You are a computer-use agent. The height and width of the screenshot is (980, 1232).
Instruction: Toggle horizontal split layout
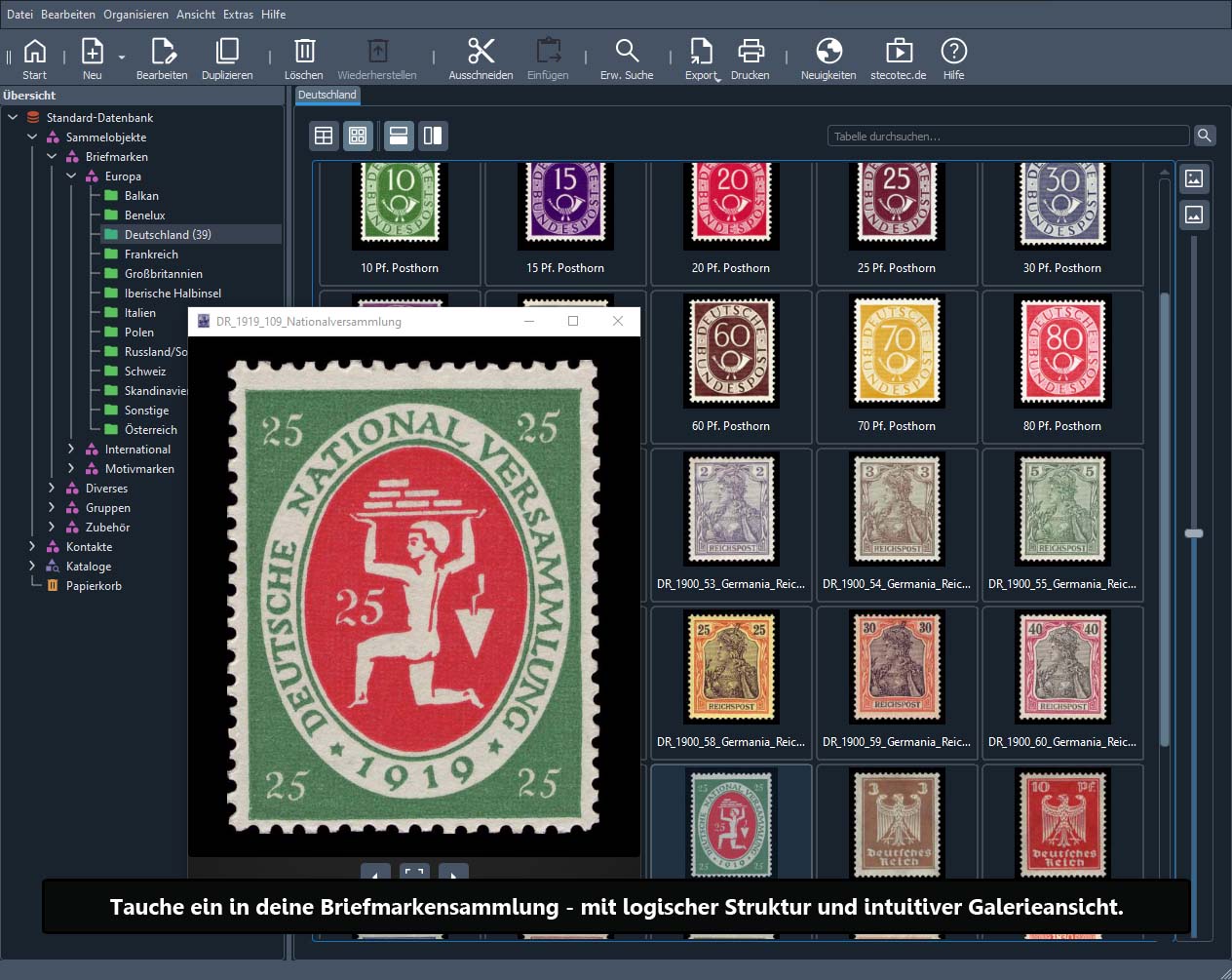399,136
